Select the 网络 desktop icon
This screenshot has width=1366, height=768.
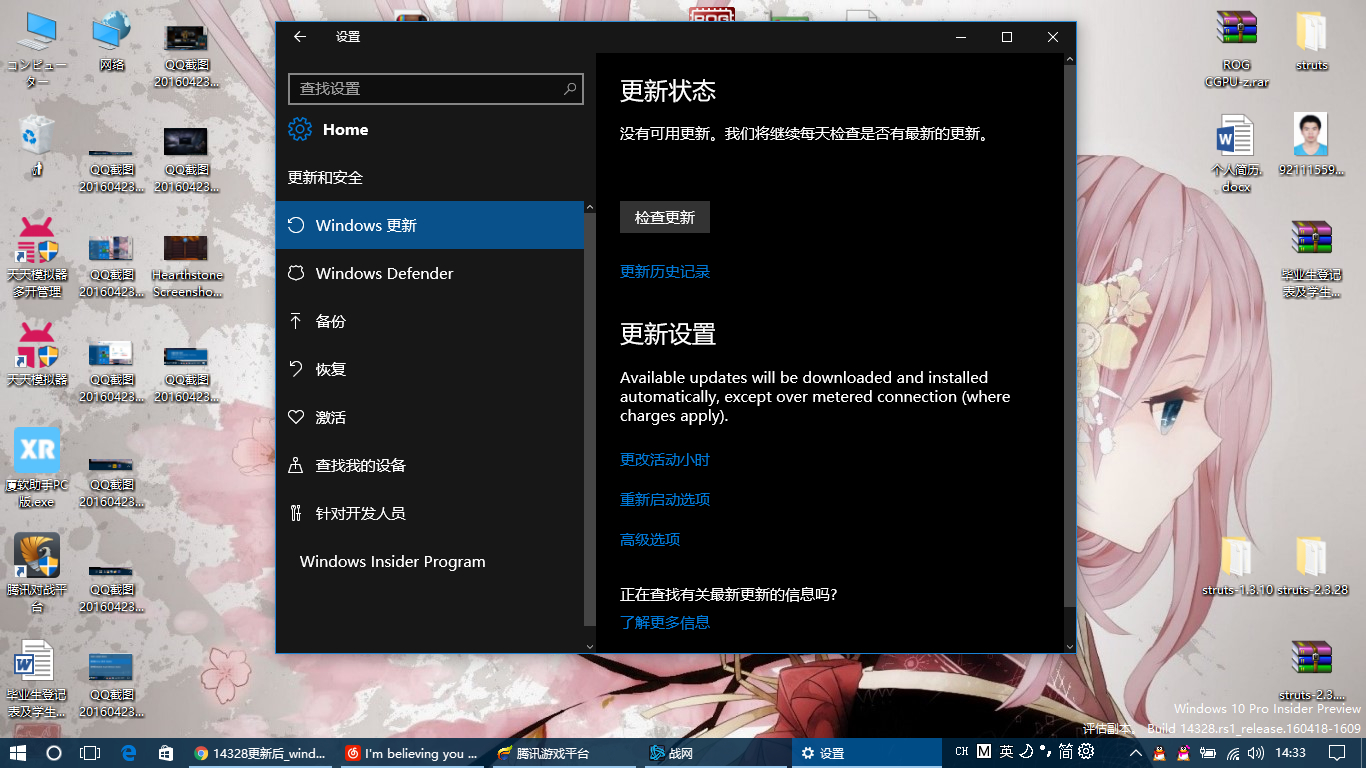112,42
